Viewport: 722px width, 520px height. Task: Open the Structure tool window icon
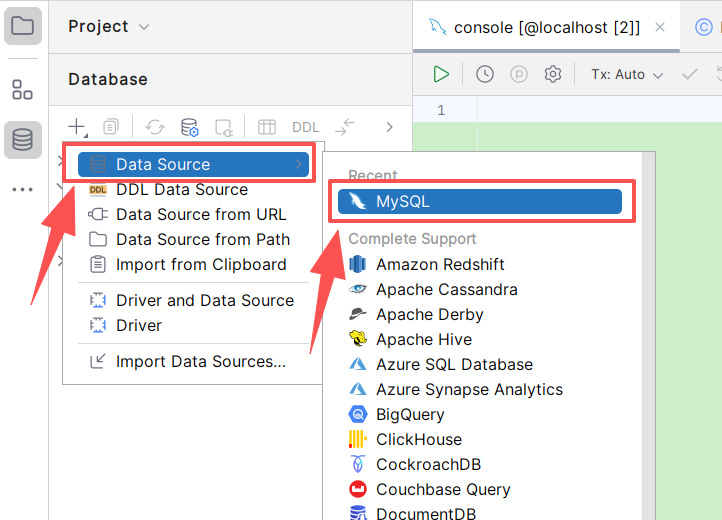pyautogui.click(x=23, y=89)
